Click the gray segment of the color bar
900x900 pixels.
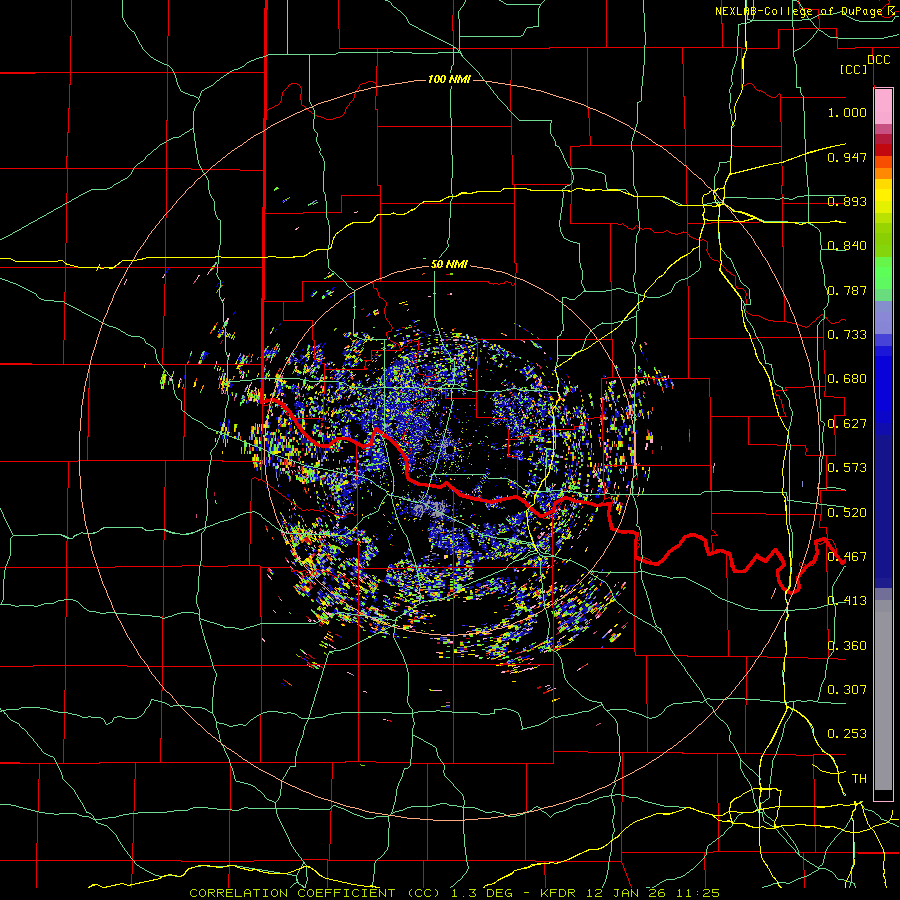tap(883, 695)
